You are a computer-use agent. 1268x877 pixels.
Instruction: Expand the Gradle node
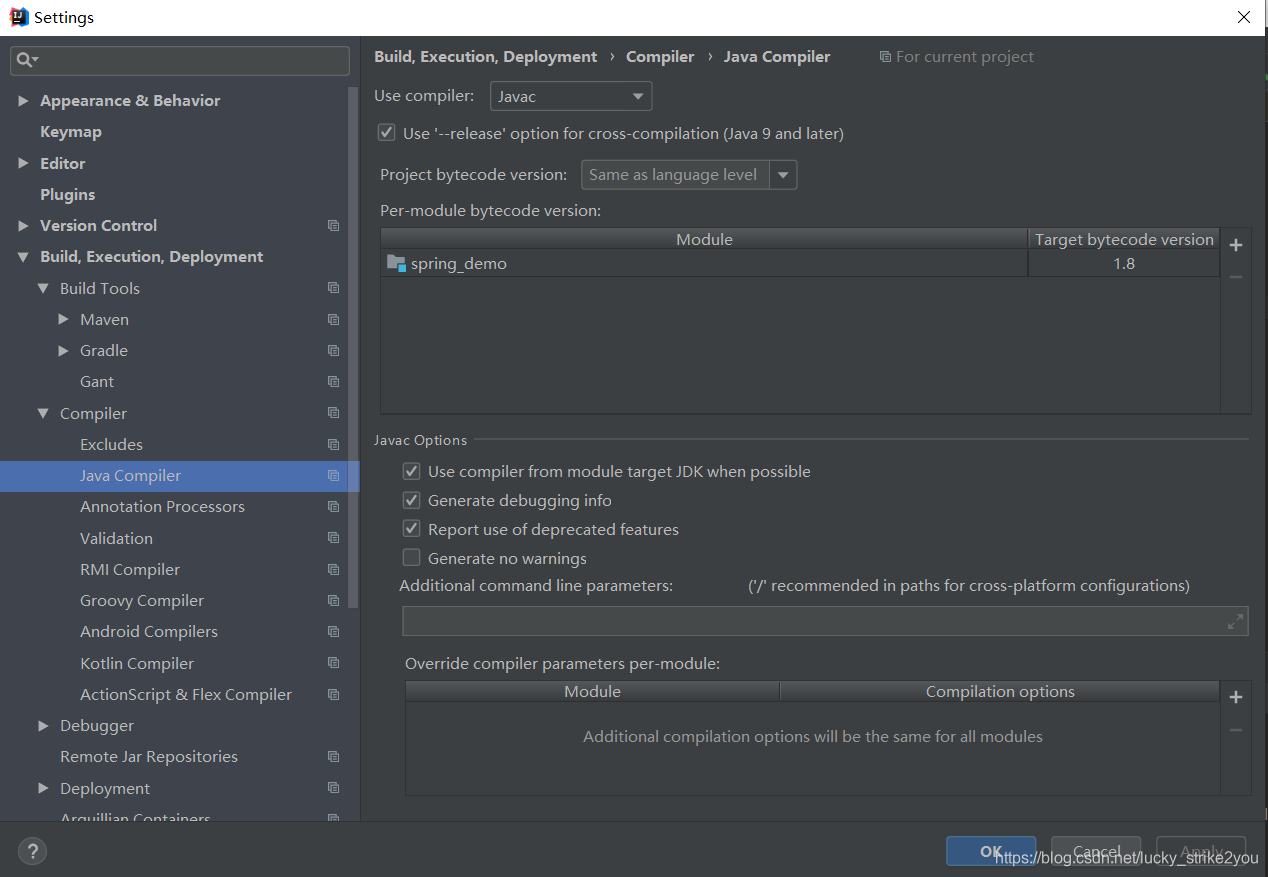pyautogui.click(x=64, y=351)
